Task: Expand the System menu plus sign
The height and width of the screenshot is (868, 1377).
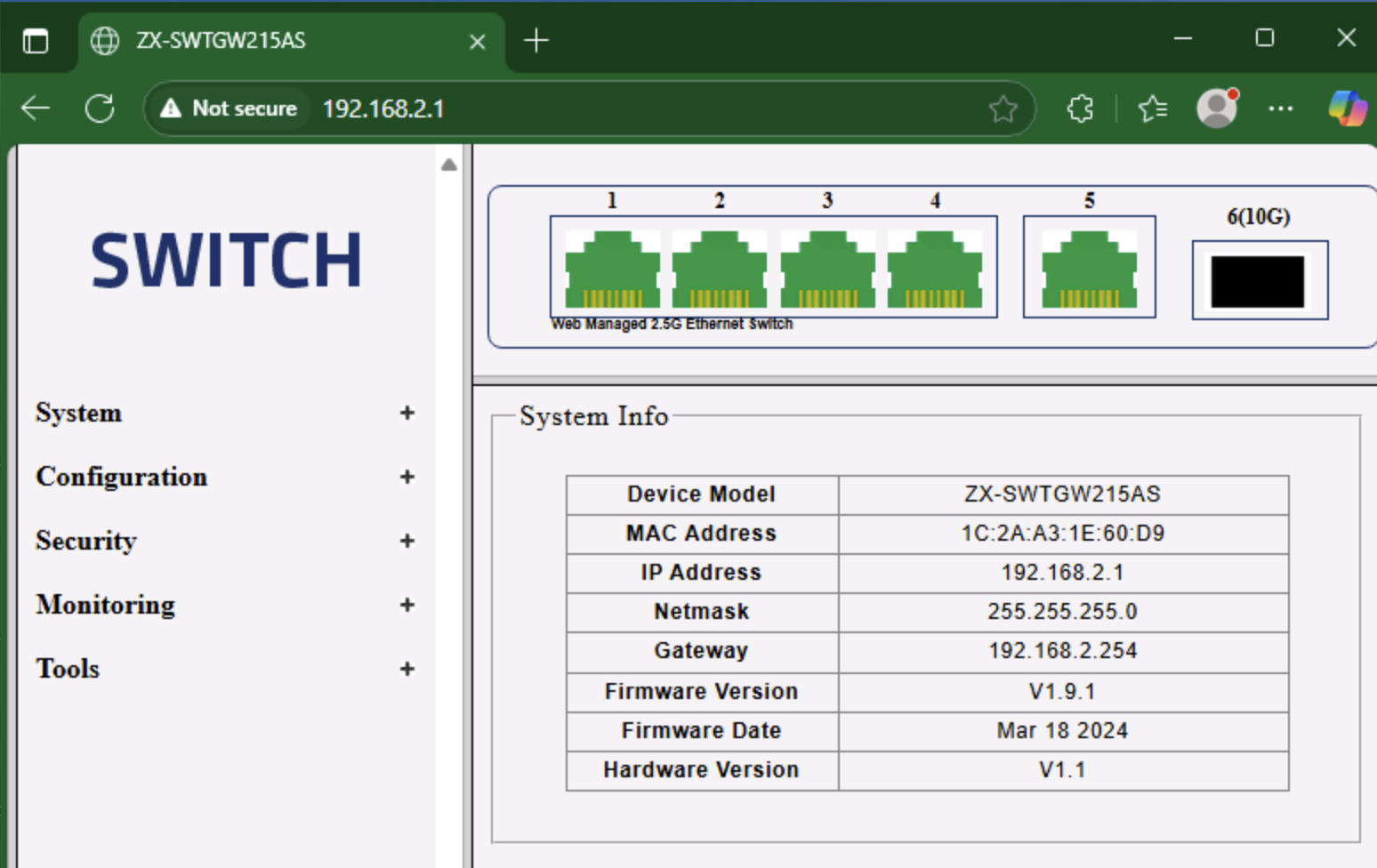Action: [x=407, y=413]
